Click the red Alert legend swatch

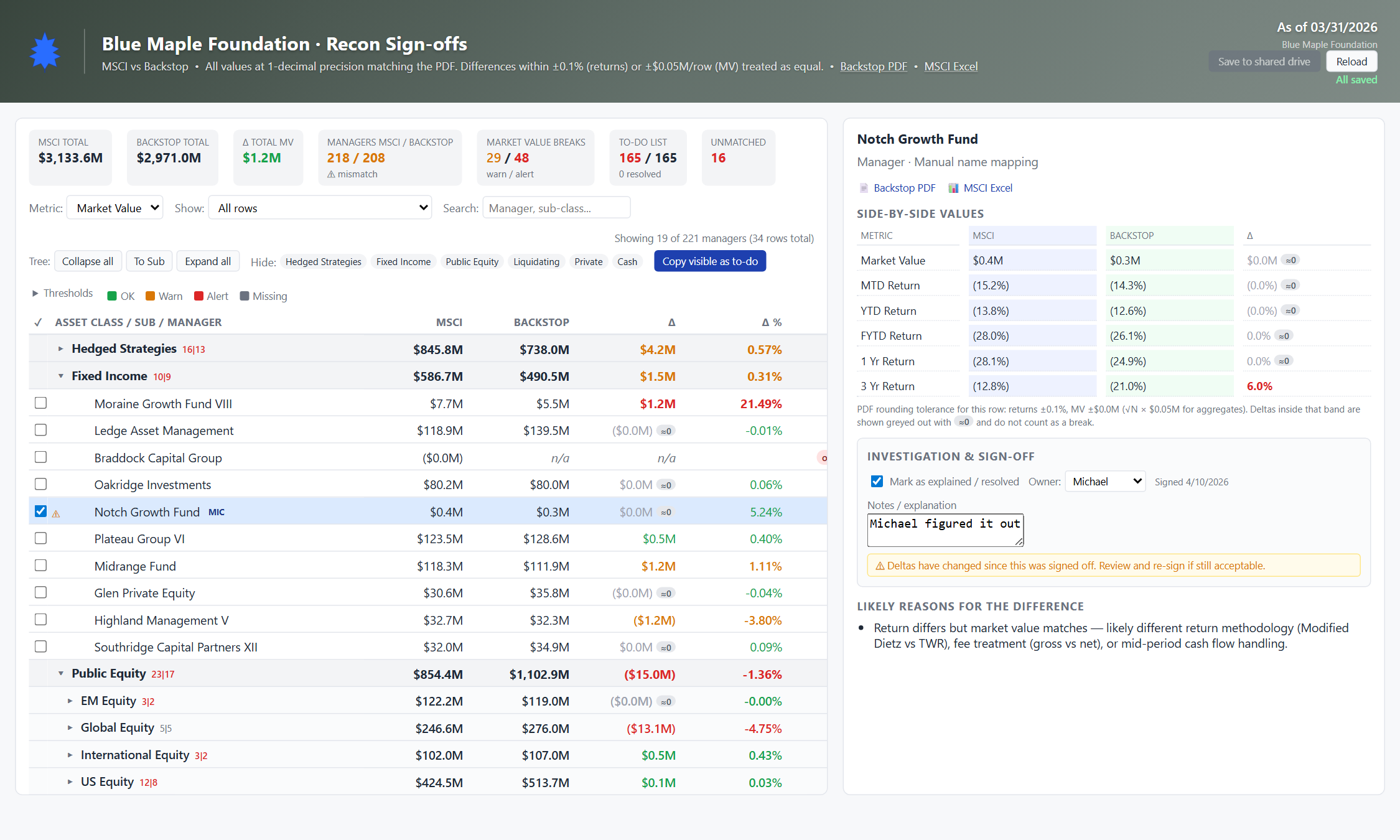tap(199, 296)
